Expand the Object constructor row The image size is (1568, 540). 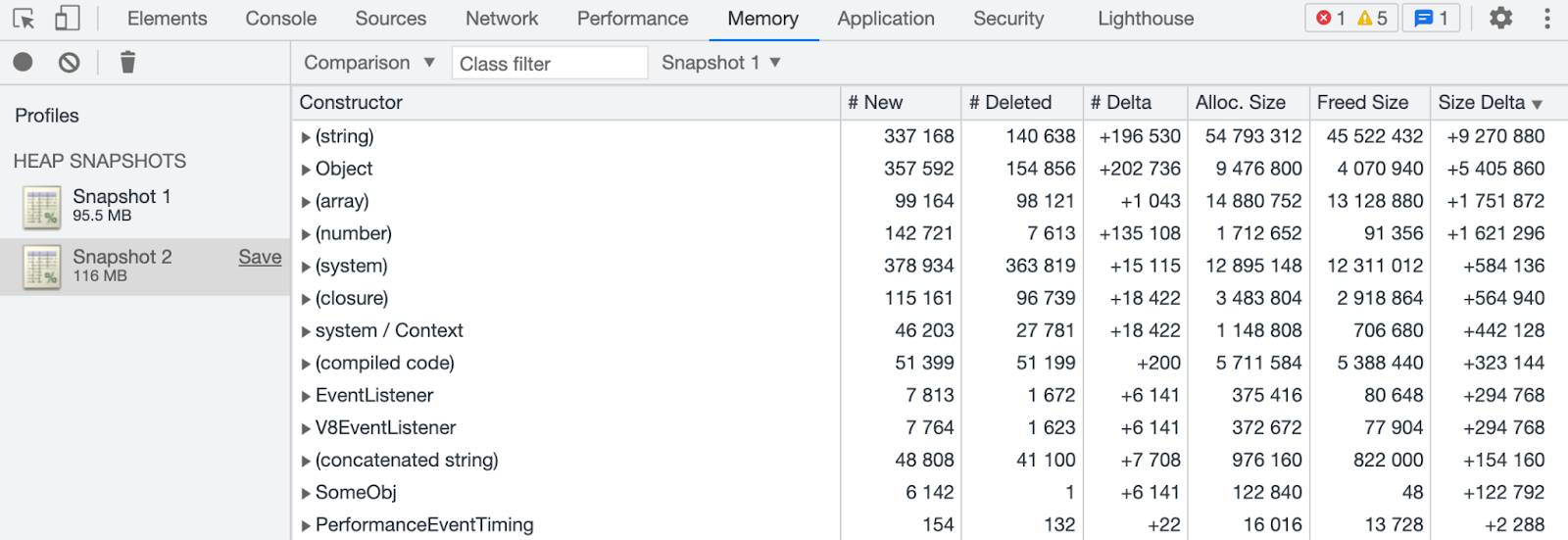pyautogui.click(x=306, y=170)
